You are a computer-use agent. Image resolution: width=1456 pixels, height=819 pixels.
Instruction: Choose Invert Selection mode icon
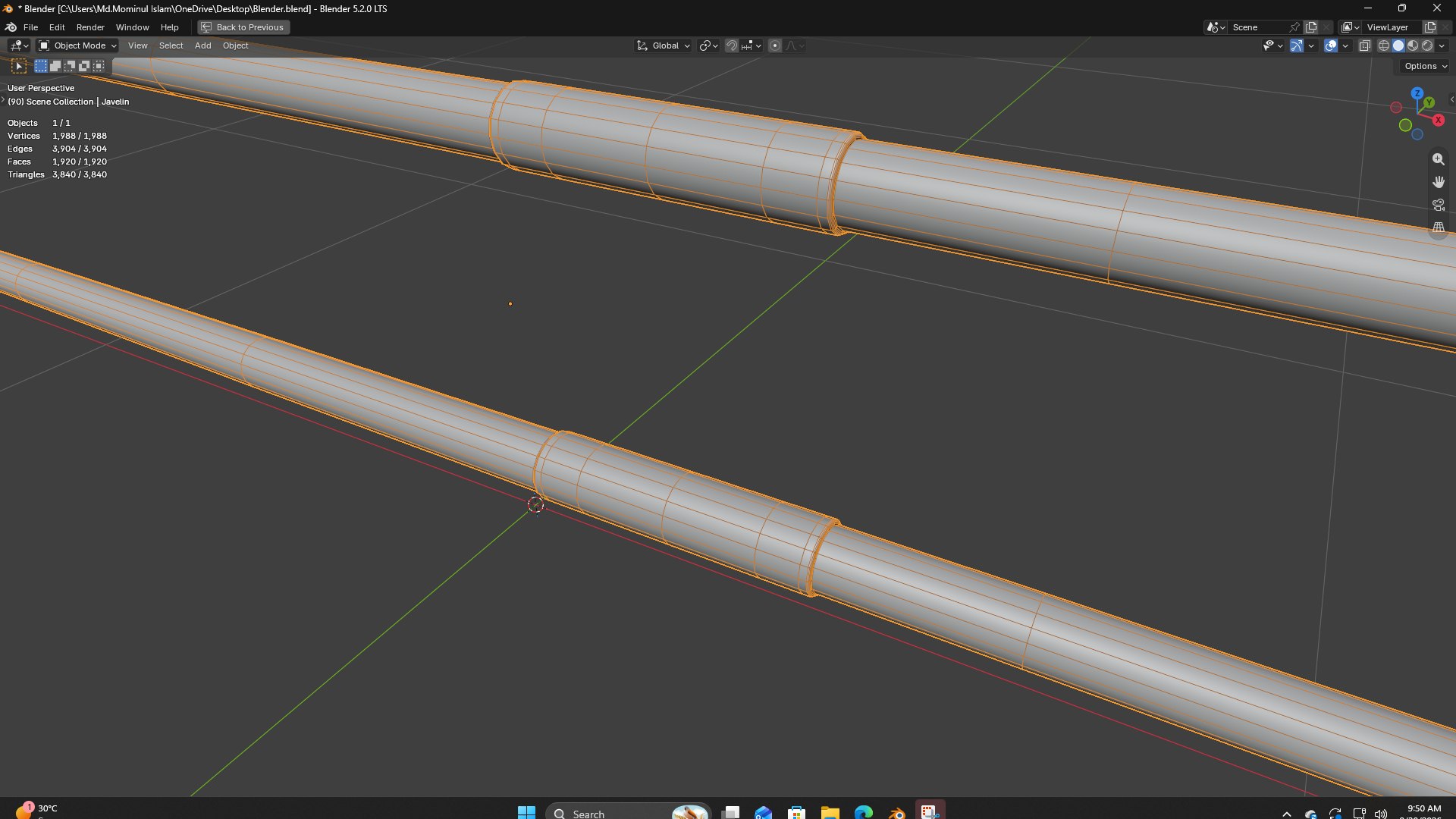pyautogui.click(x=84, y=66)
